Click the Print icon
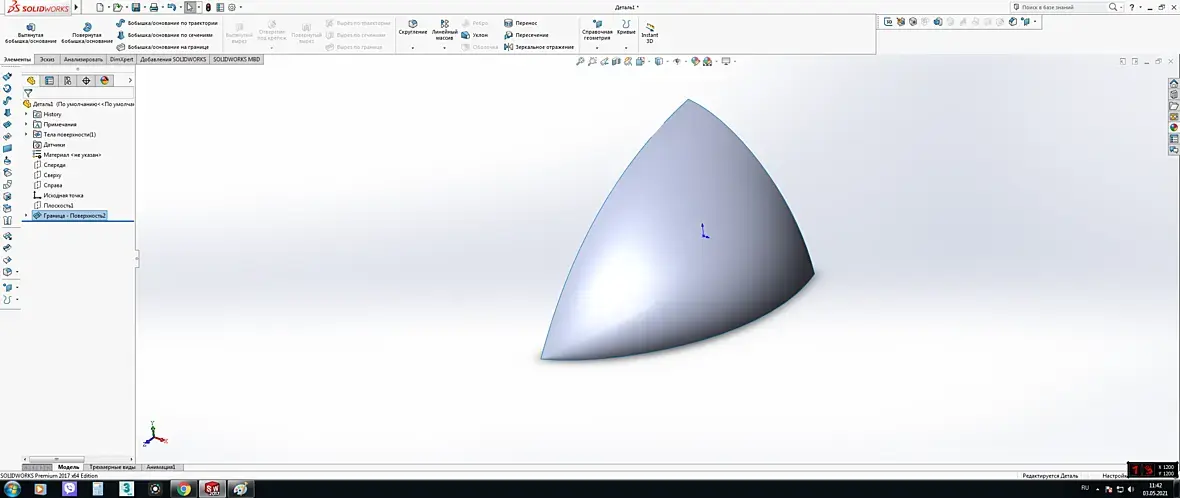1180x498 pixels. [x=154, y=8]
